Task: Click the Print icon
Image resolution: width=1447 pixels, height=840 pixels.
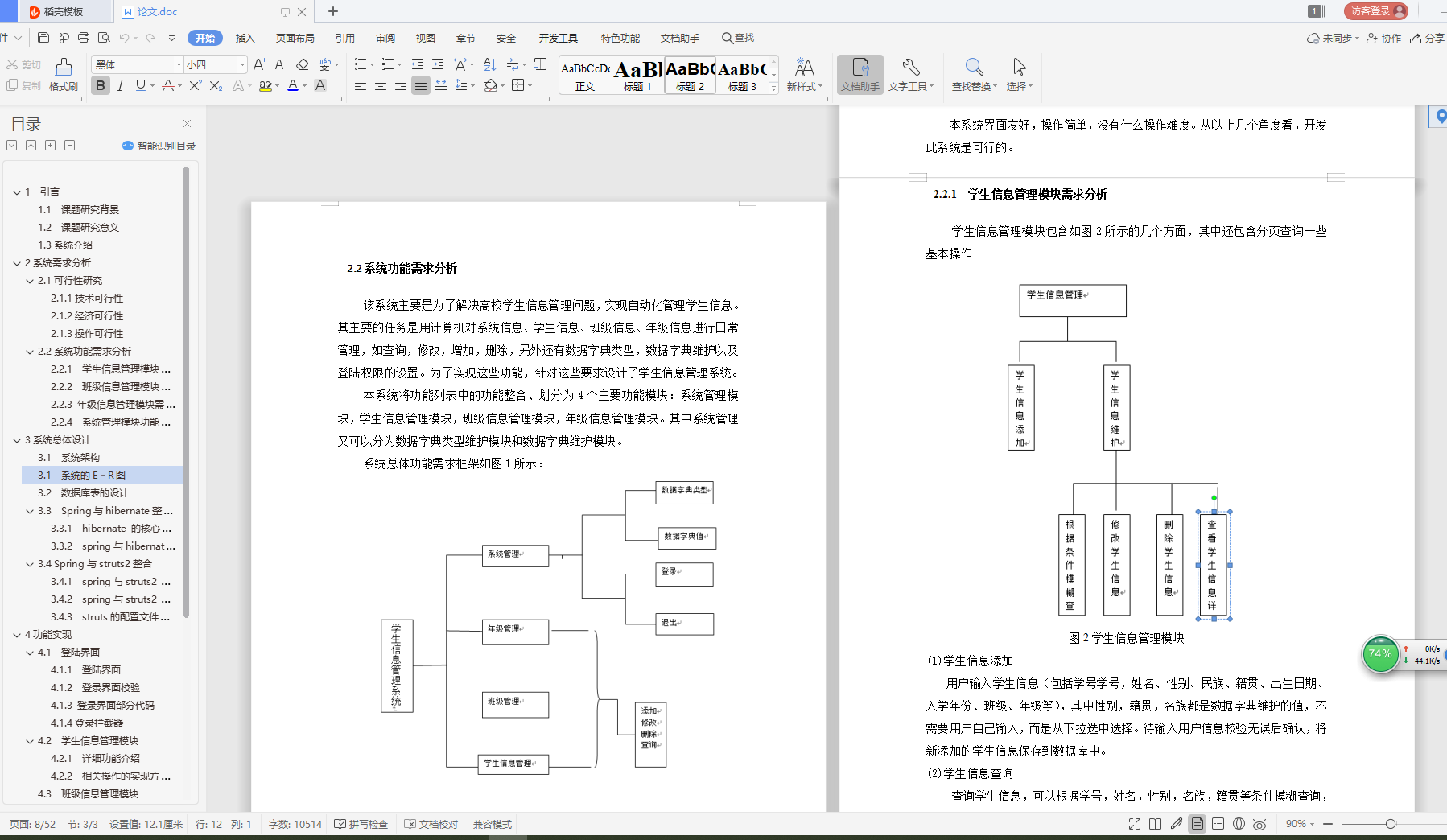Action: pyautogui.click(x=84, y=38)
